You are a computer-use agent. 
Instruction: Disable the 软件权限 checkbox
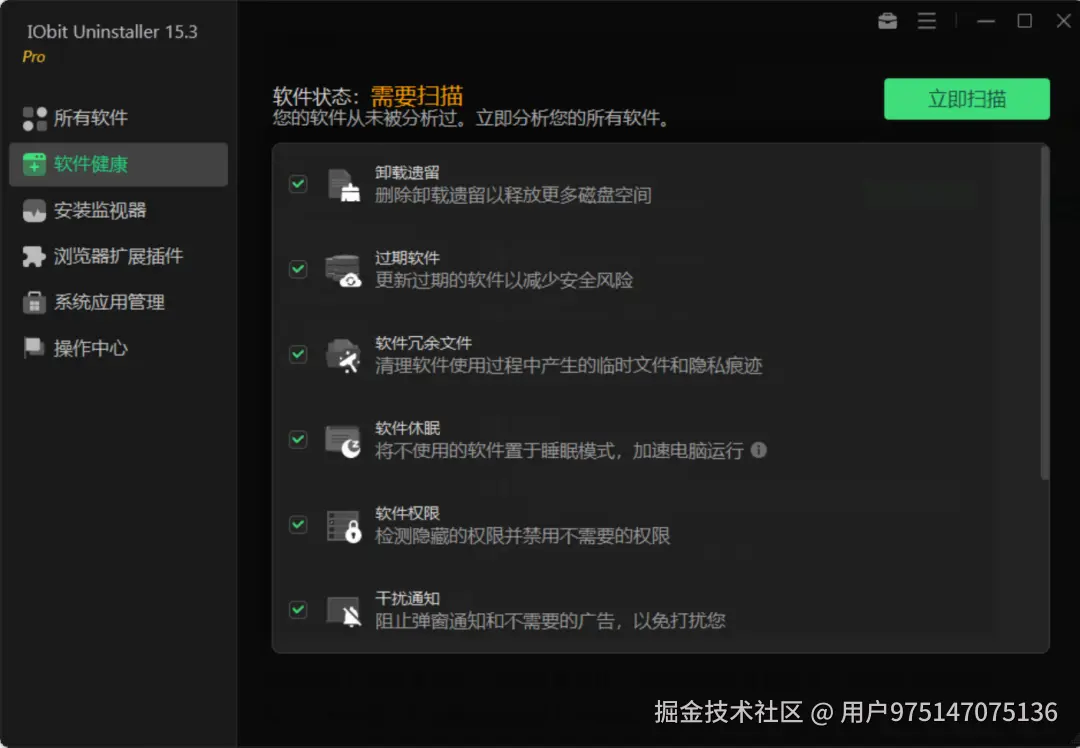[298, 525]
